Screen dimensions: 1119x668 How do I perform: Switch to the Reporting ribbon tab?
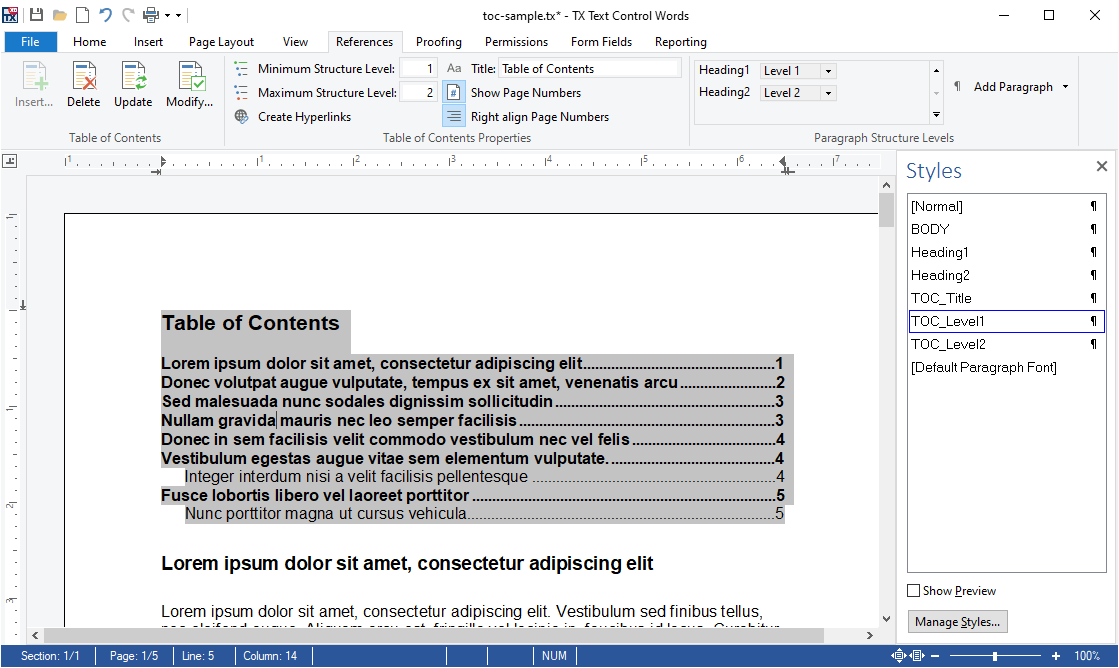coord(680,42)
